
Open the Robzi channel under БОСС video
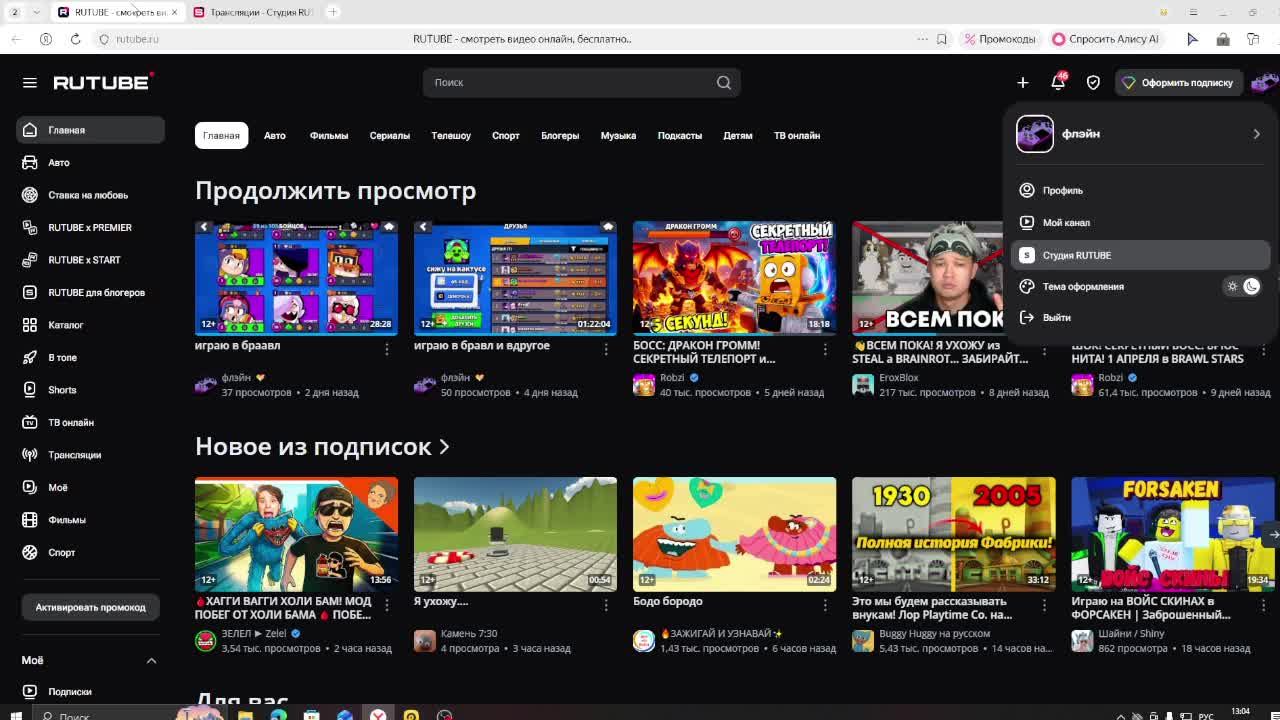point(672,377)
